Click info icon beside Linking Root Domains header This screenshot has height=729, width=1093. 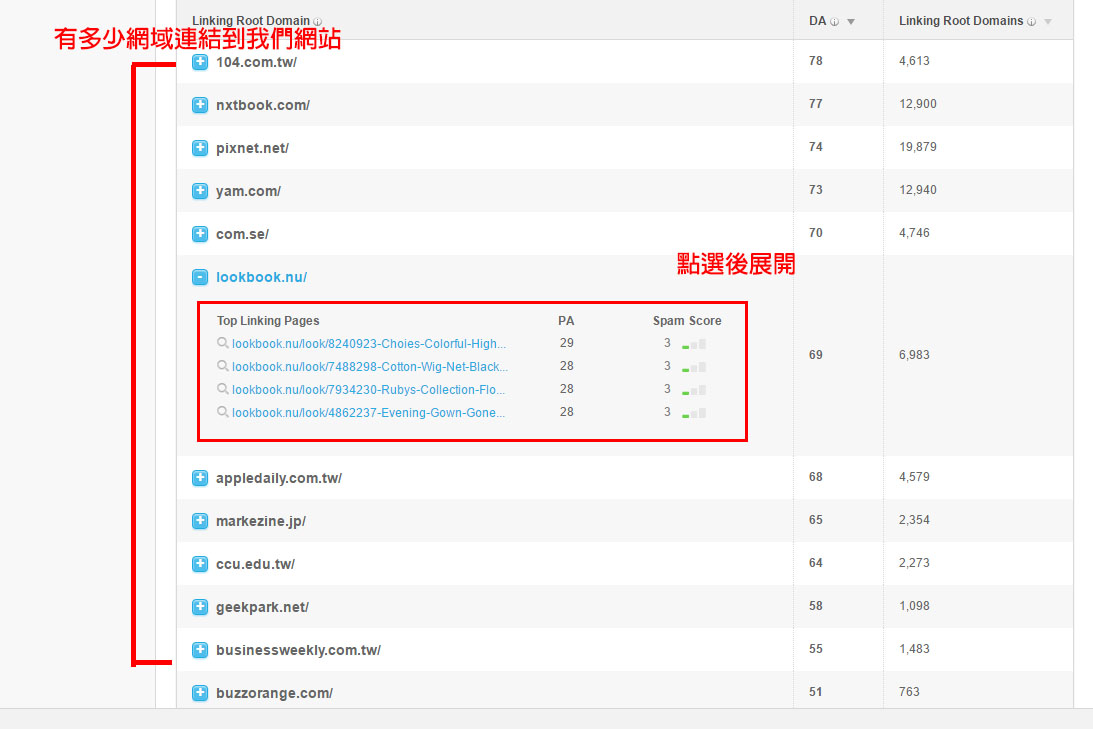click(x=1032, y=22)
